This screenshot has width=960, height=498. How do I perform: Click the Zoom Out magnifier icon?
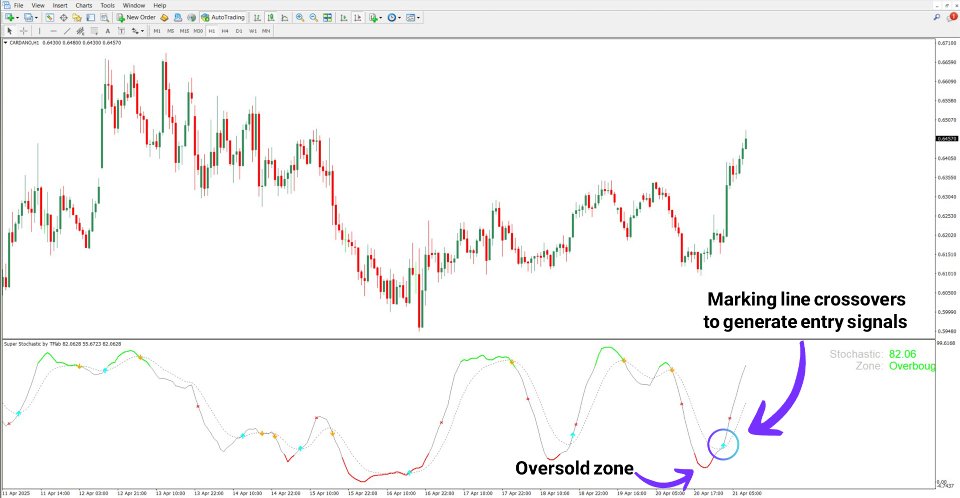click(313, 18)
